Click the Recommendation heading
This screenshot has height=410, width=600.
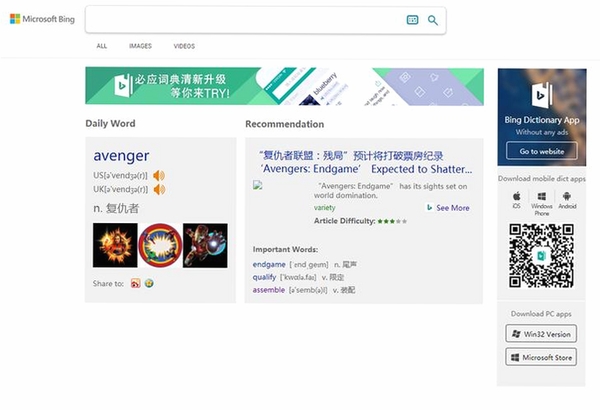(x=285, y=124)
